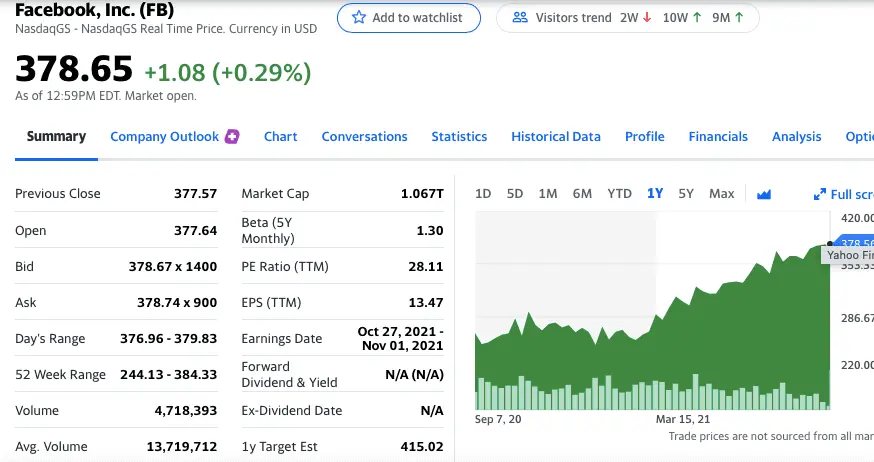The width and height of the screenshot is (874, 462).
Task: Select the 1D chart range
Action: point(483,193)
